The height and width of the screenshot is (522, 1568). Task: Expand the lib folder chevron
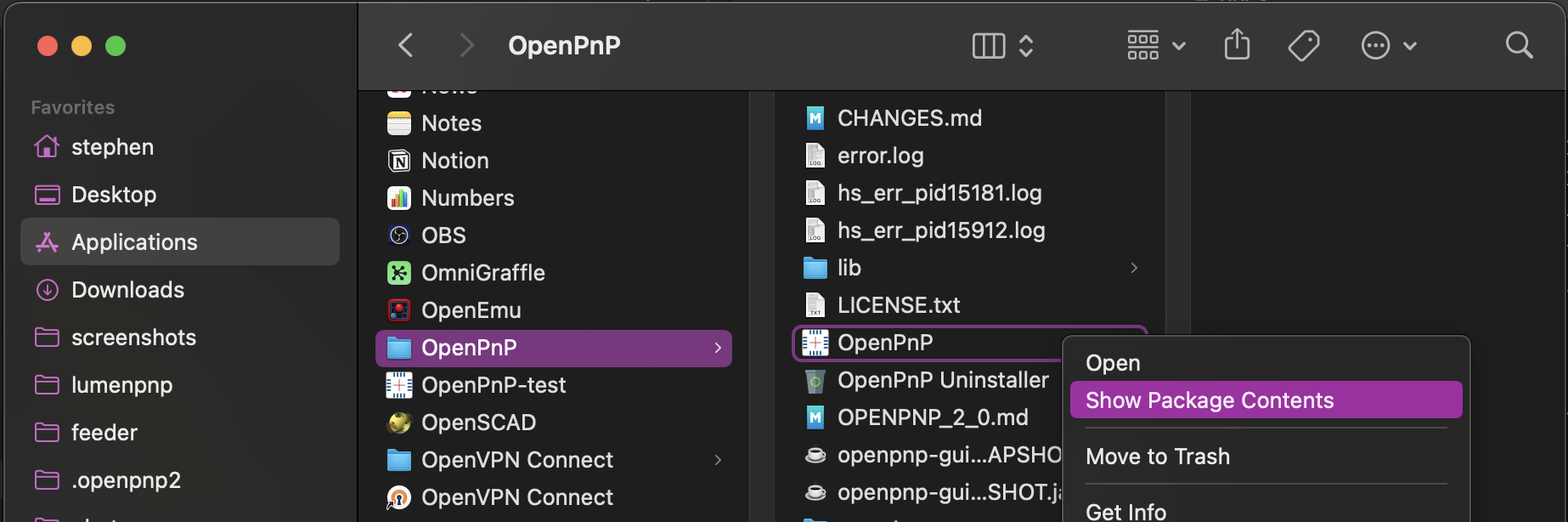tap(1134, 268)
